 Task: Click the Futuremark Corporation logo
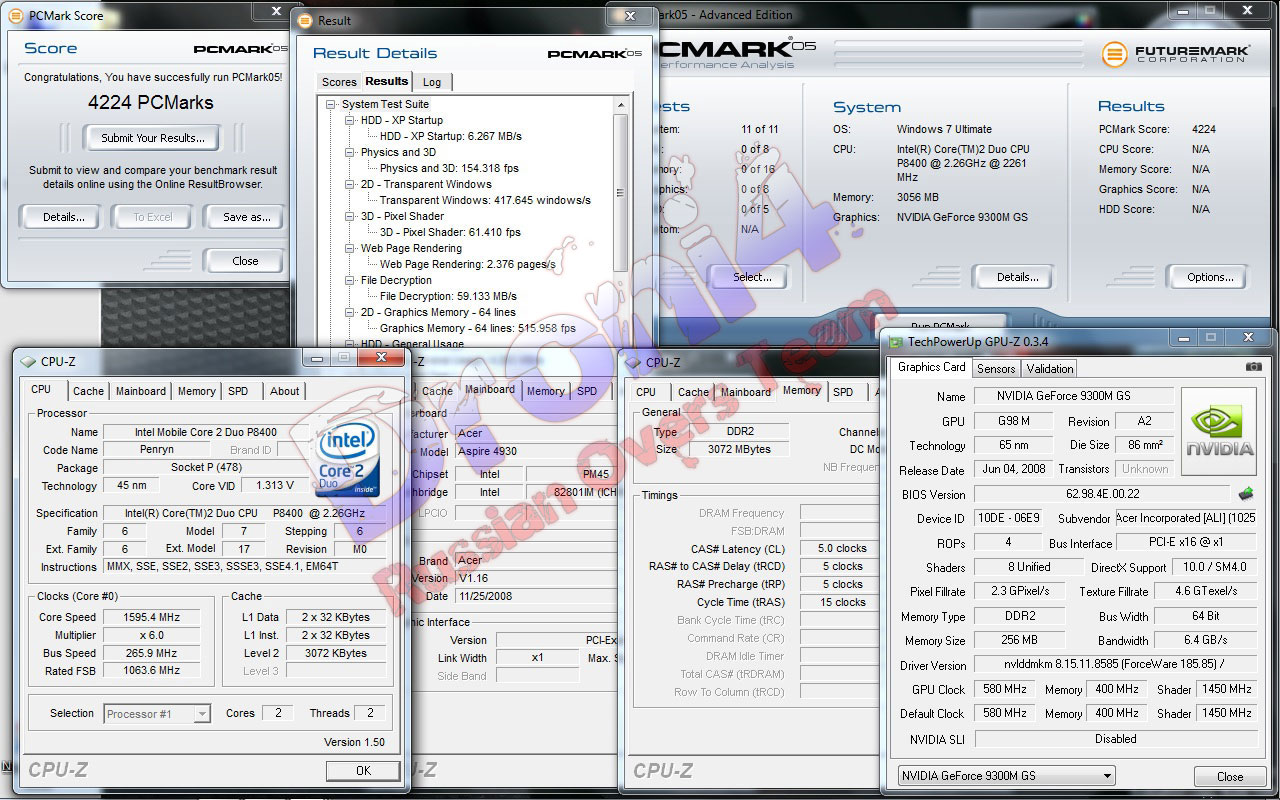pyautogui.click(x=1175, y=53)
